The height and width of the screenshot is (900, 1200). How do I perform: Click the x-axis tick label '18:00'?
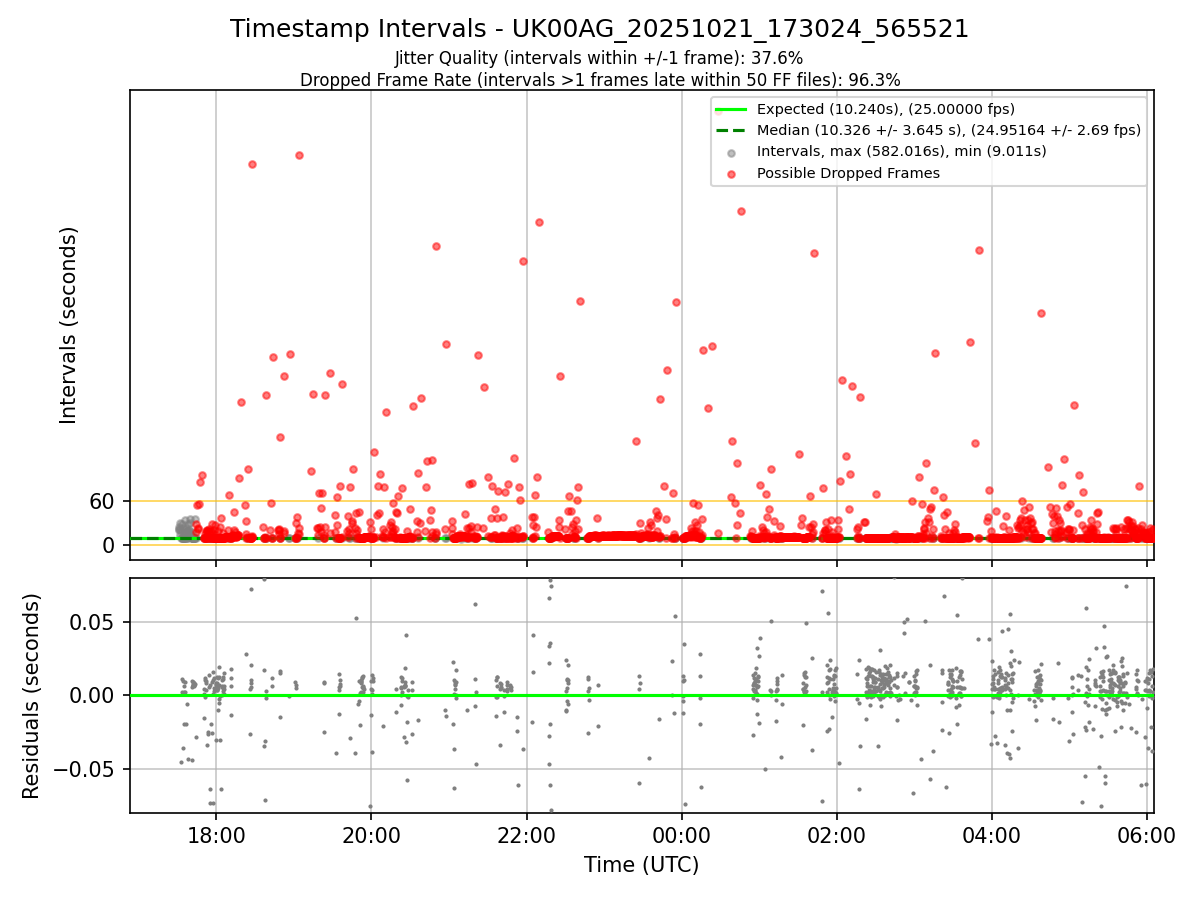coord(216,835)
